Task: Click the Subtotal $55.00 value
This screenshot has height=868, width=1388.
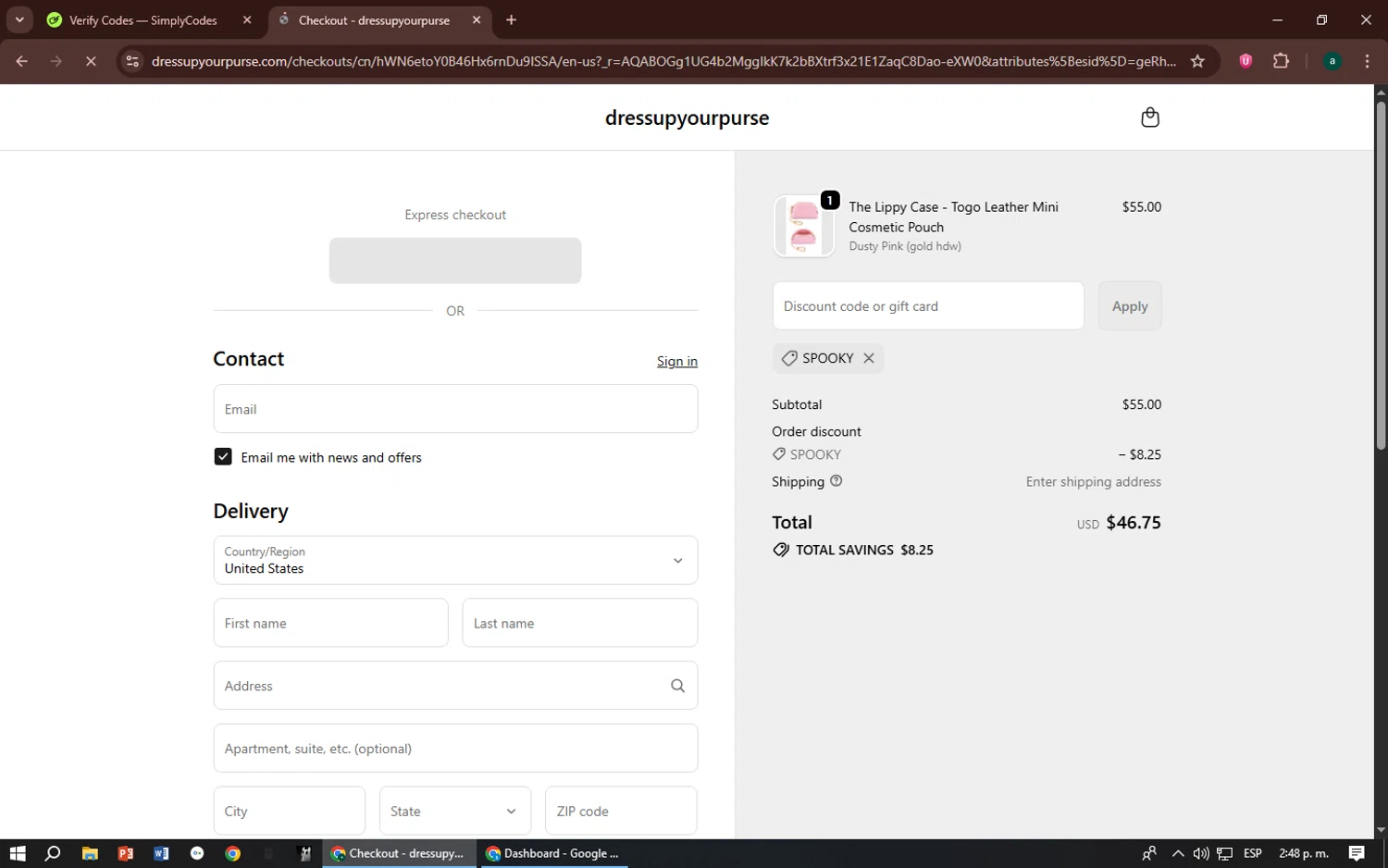Action: (x=1142, y=404)
